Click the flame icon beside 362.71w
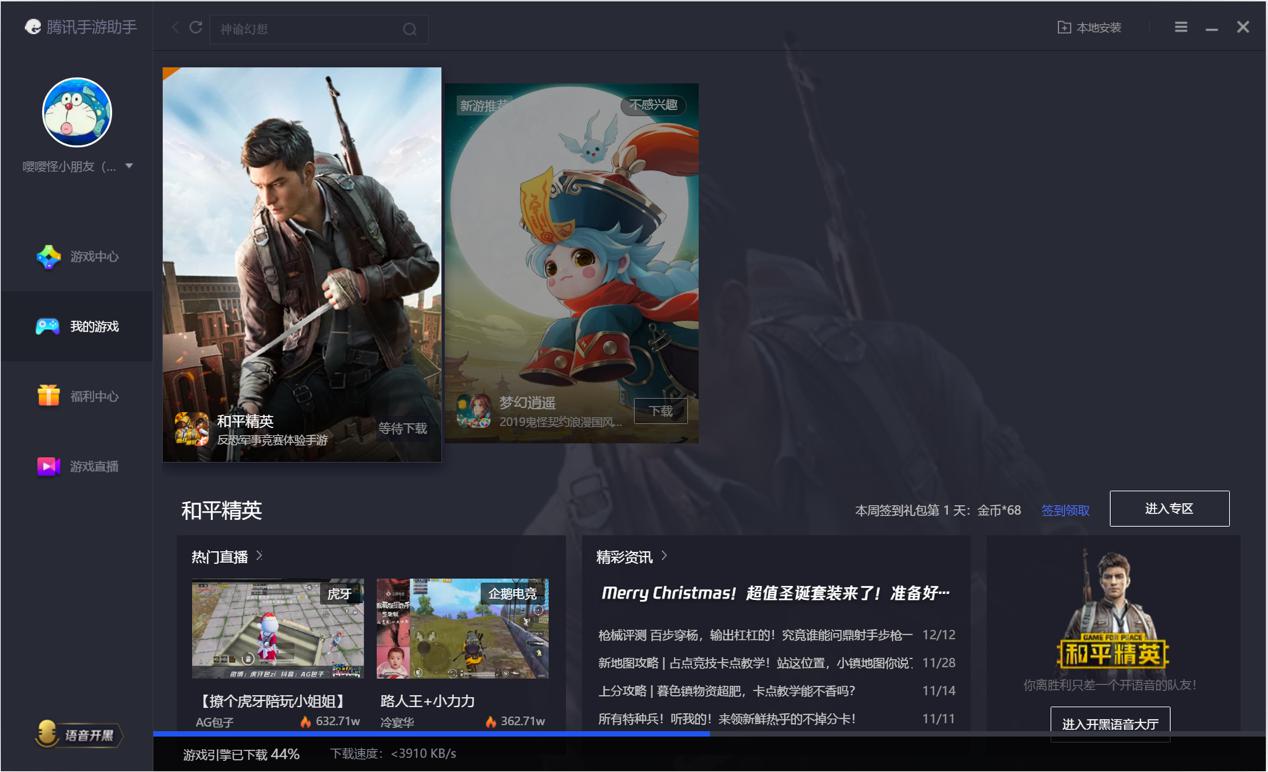This screenshot has width=1268, height=772. click(x=491, y=721)
